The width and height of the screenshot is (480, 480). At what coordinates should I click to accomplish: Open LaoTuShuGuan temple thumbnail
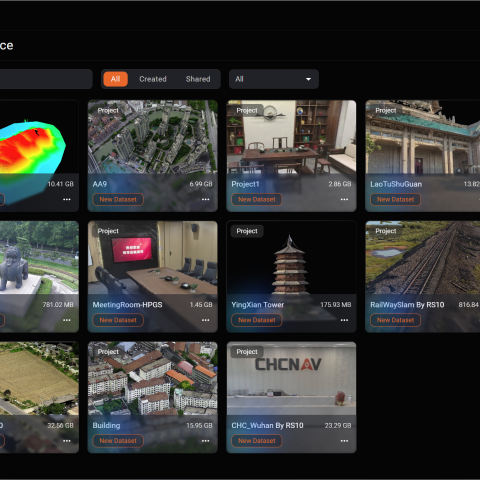(423, 137)
